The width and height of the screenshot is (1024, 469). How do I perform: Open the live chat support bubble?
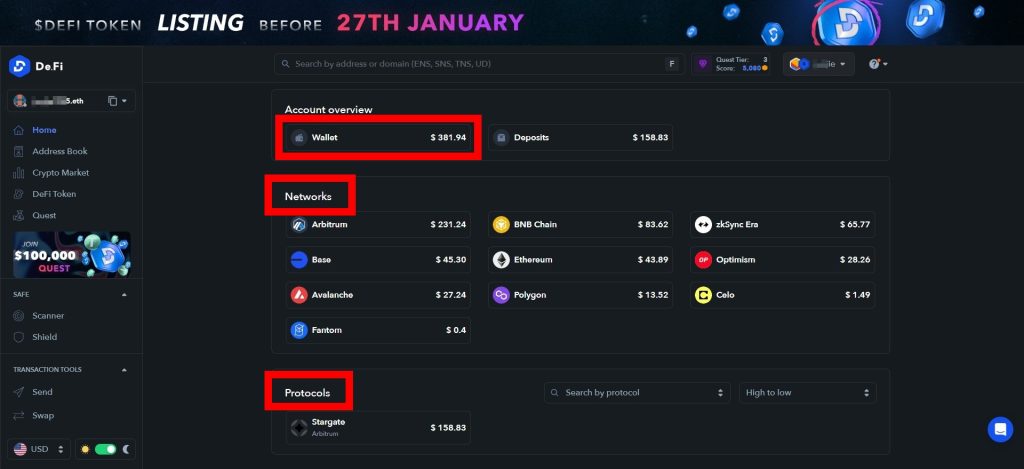1000,429
